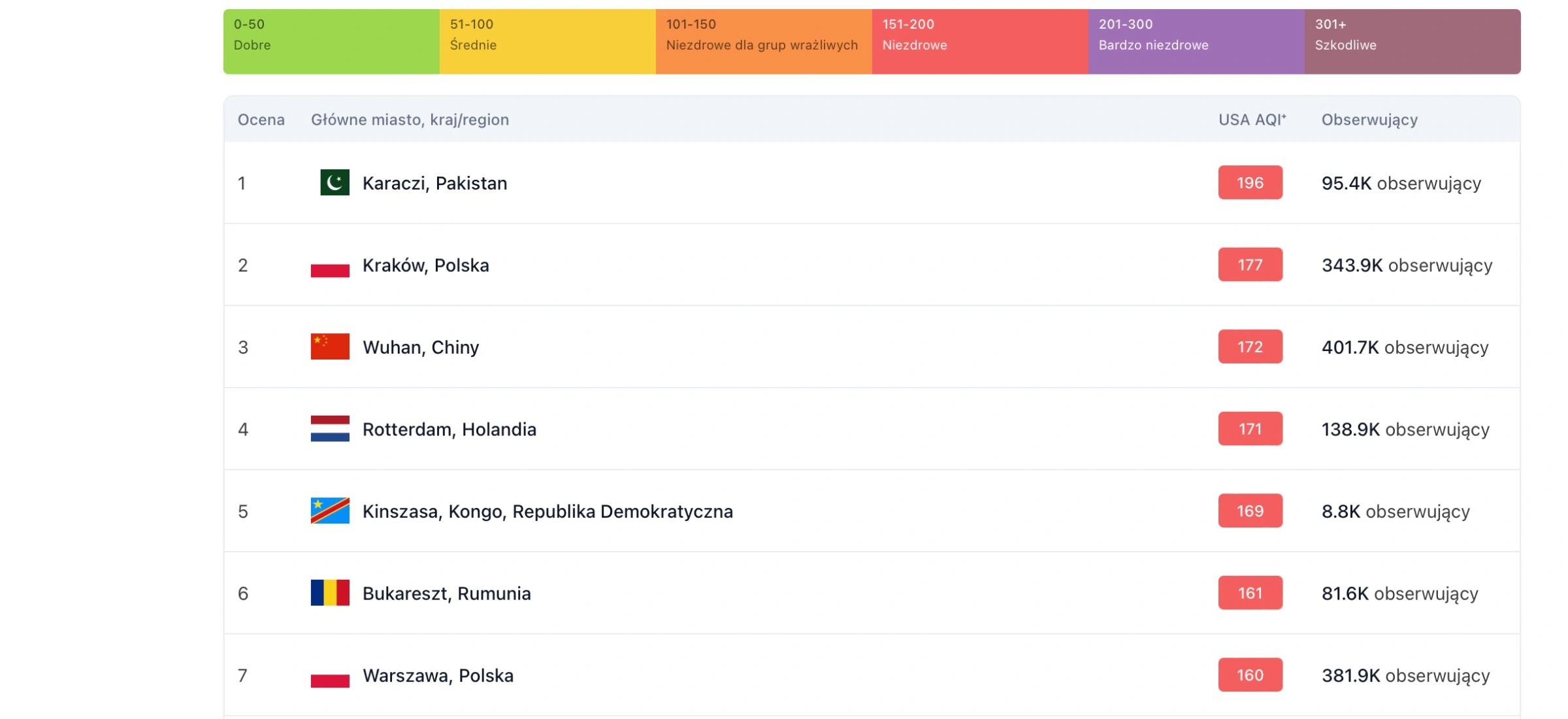1568x719 pixels.
Task: Open Kinszasa, Kongo, Republika Demokratyczna link
Action: click(x=547, y=511)
